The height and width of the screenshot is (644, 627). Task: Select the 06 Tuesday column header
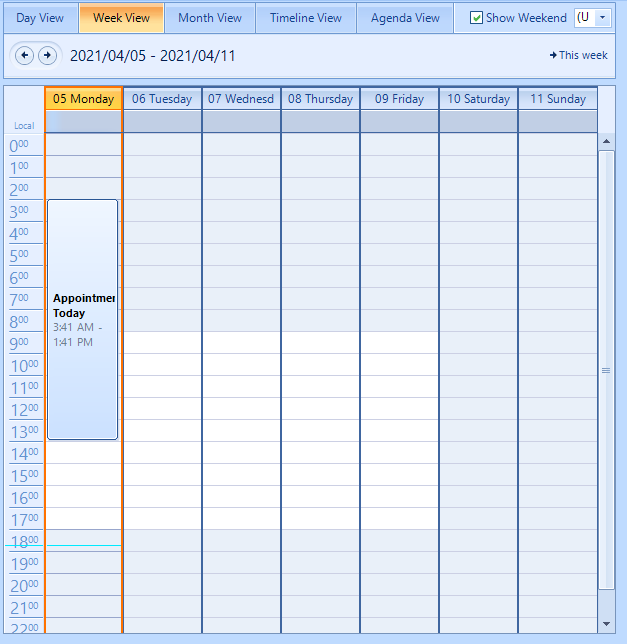(x=162, y=99)
